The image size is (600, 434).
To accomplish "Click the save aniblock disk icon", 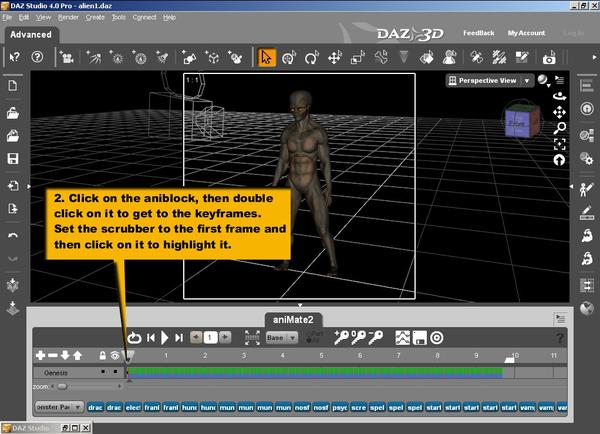I will [419, 338].
